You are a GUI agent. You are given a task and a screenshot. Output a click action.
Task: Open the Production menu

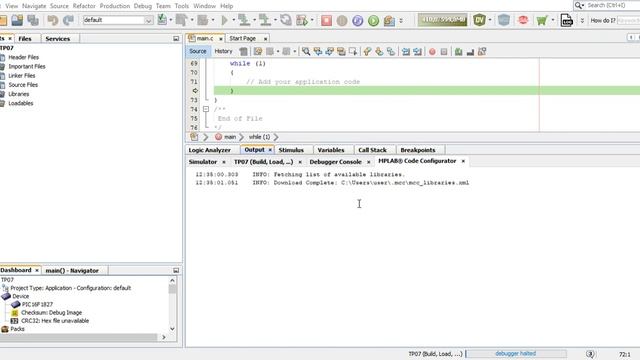coord(114,6)
